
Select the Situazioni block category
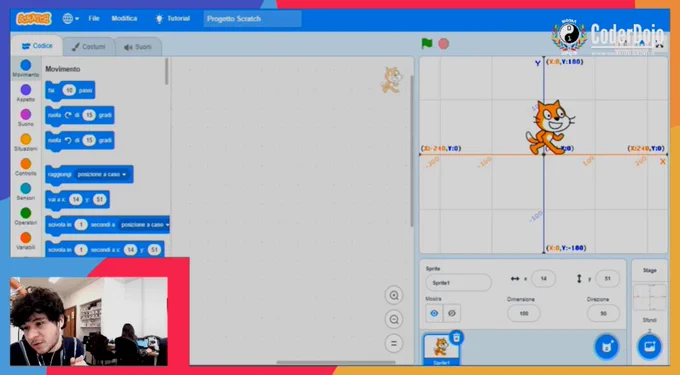tap(26, 143)
